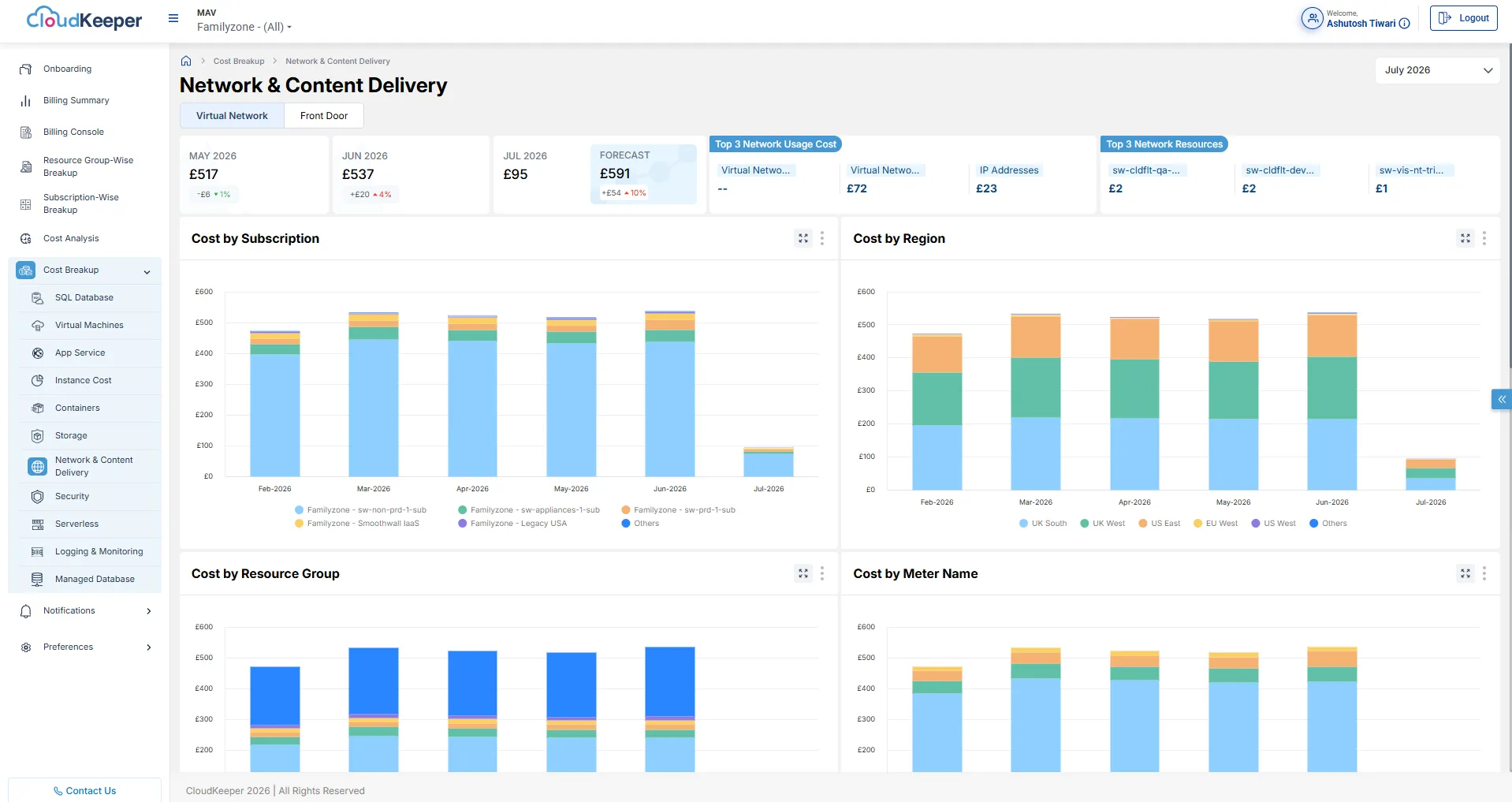Click the Managed Database icon
The height and width of the screenshot is (802, 1512).
[x=38, y=580]
